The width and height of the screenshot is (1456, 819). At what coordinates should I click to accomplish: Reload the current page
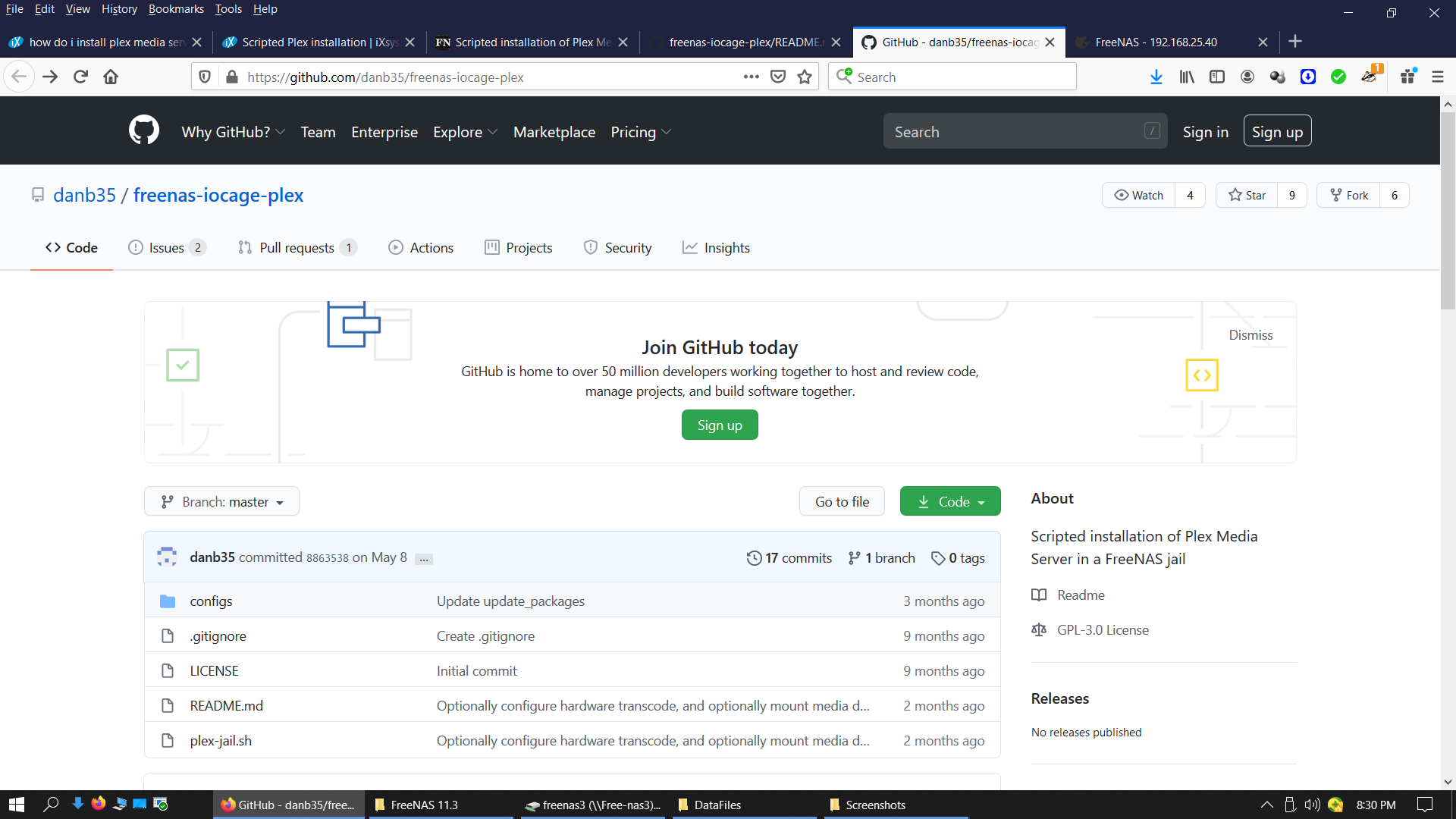(x=81, y=77)
